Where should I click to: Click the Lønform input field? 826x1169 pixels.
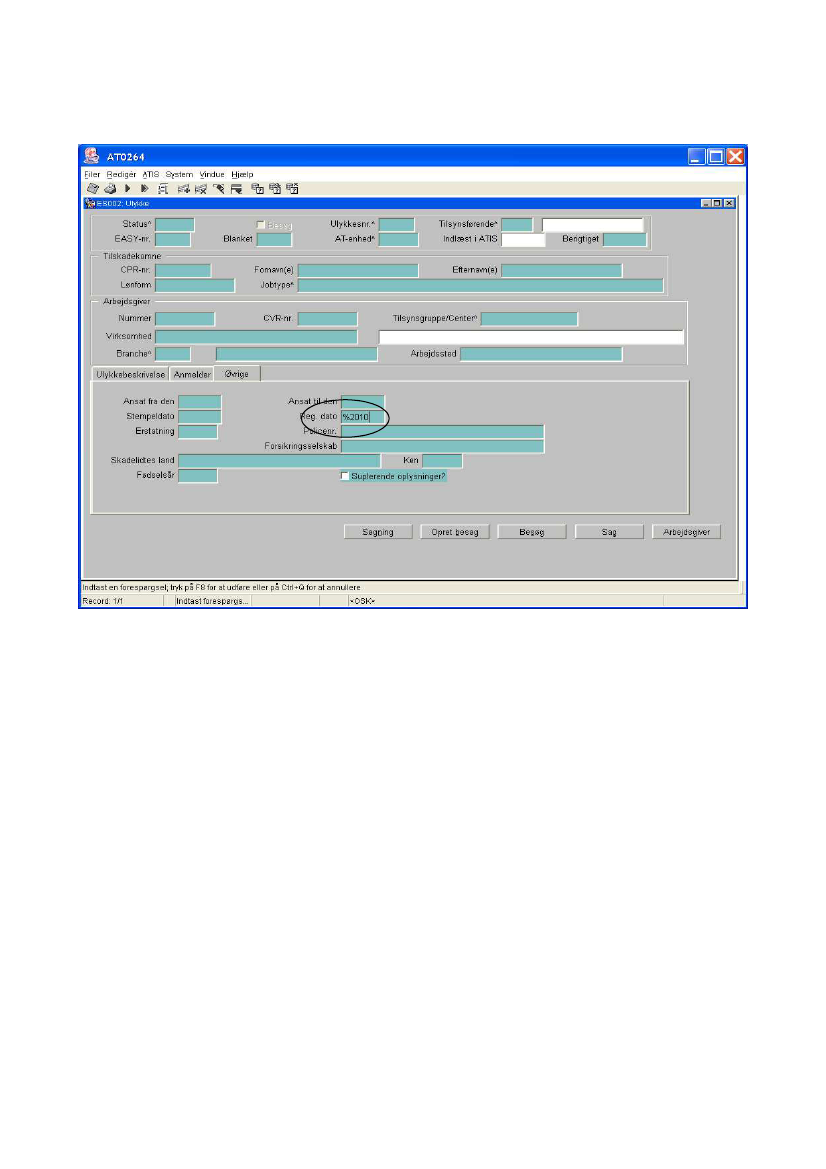195,285
